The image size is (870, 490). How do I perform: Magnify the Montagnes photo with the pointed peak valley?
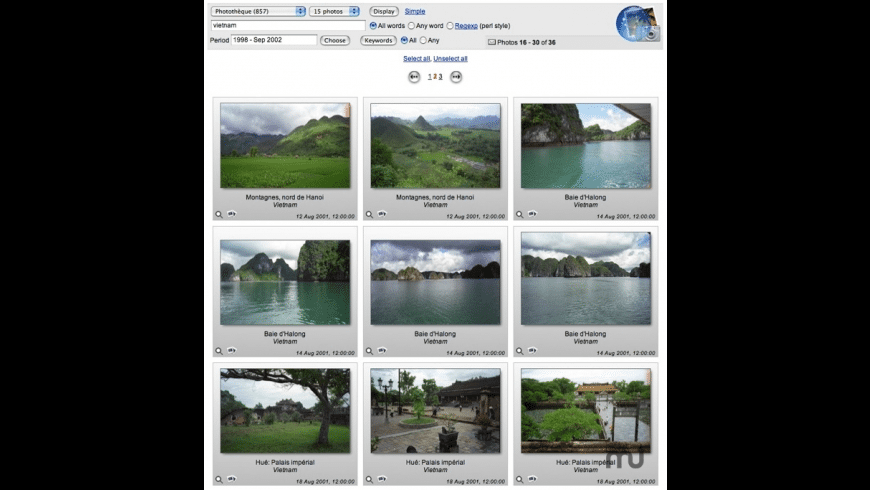[369, 214]
